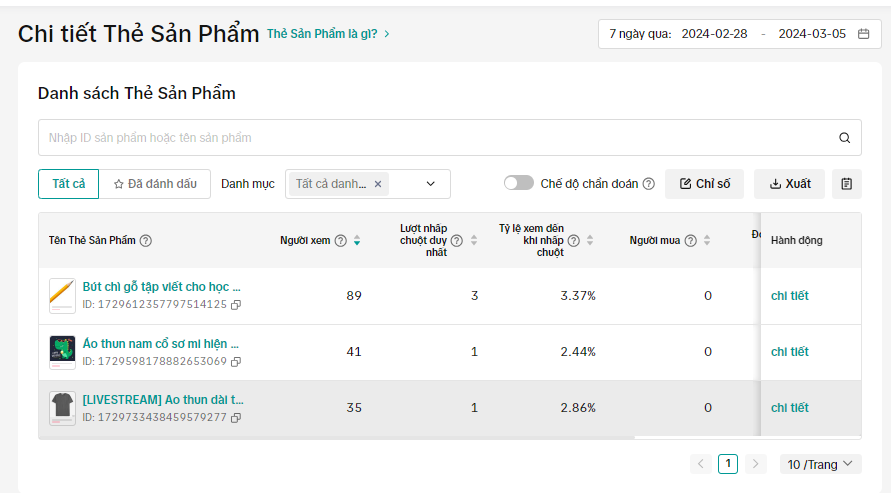Sort by Người mua column
The image size is (891, 493).
click(707, 240)
